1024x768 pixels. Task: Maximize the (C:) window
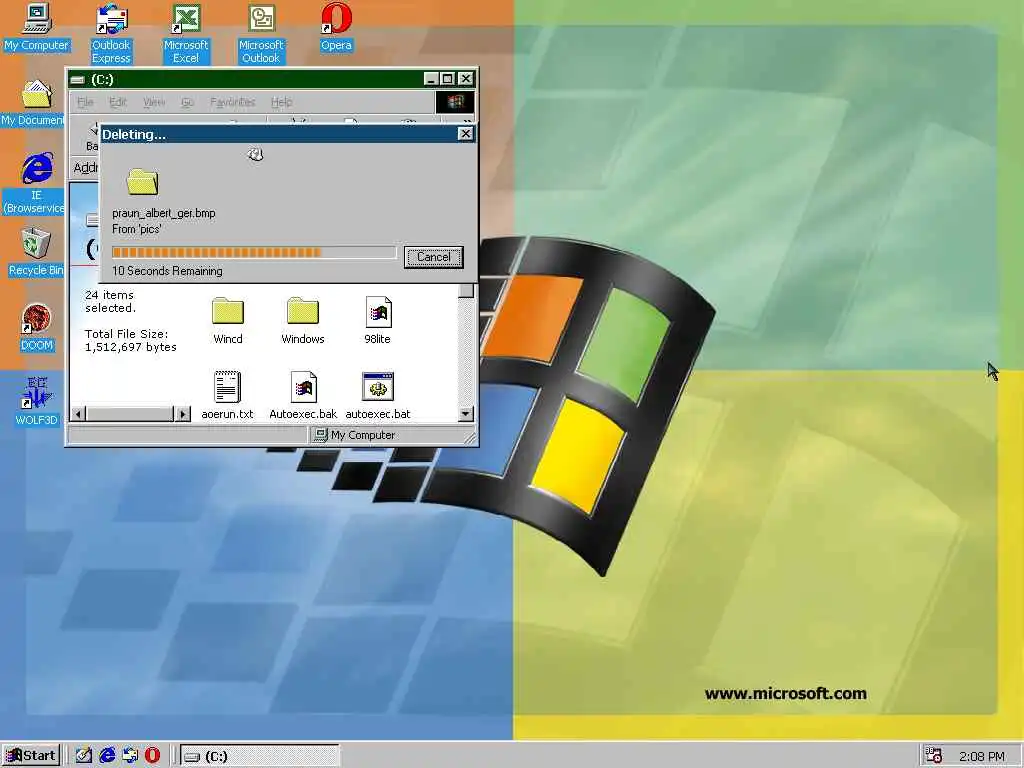point(447,79)
